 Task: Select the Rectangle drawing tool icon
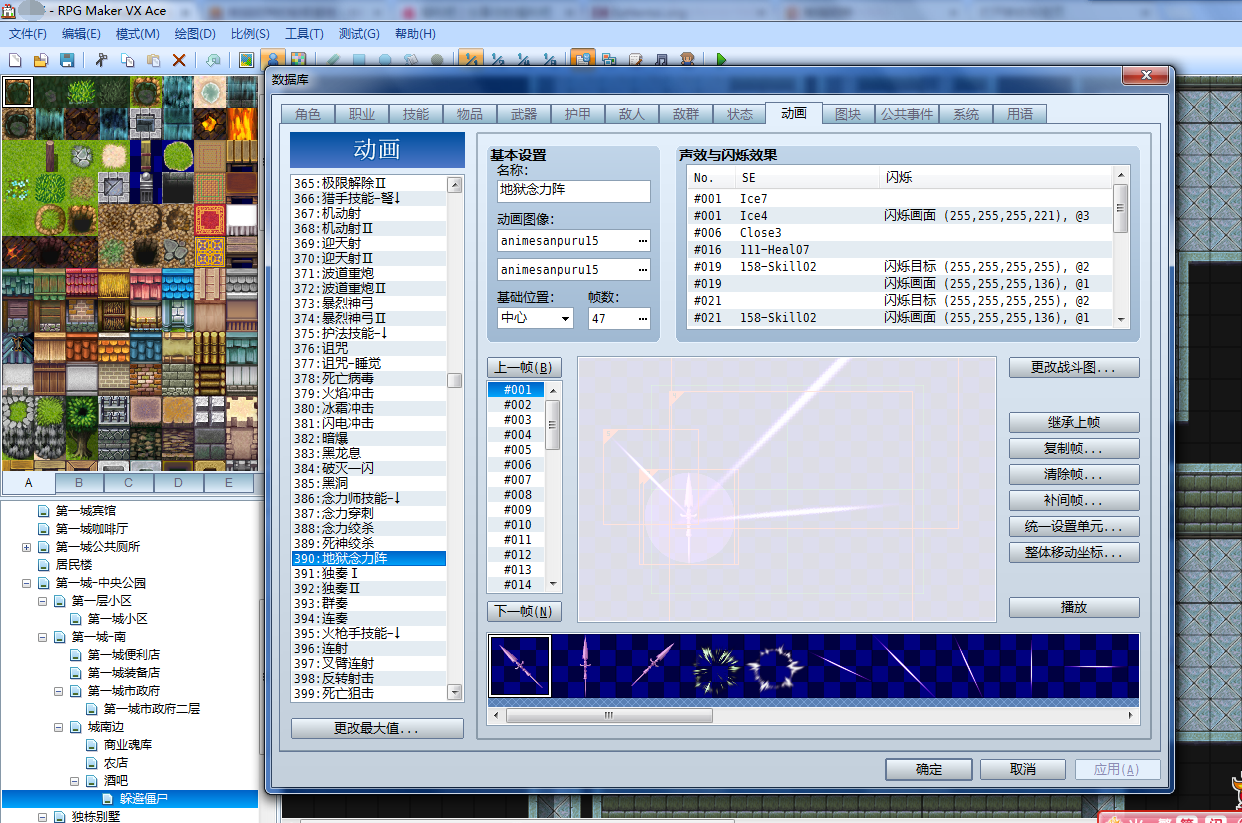point(359,60)
